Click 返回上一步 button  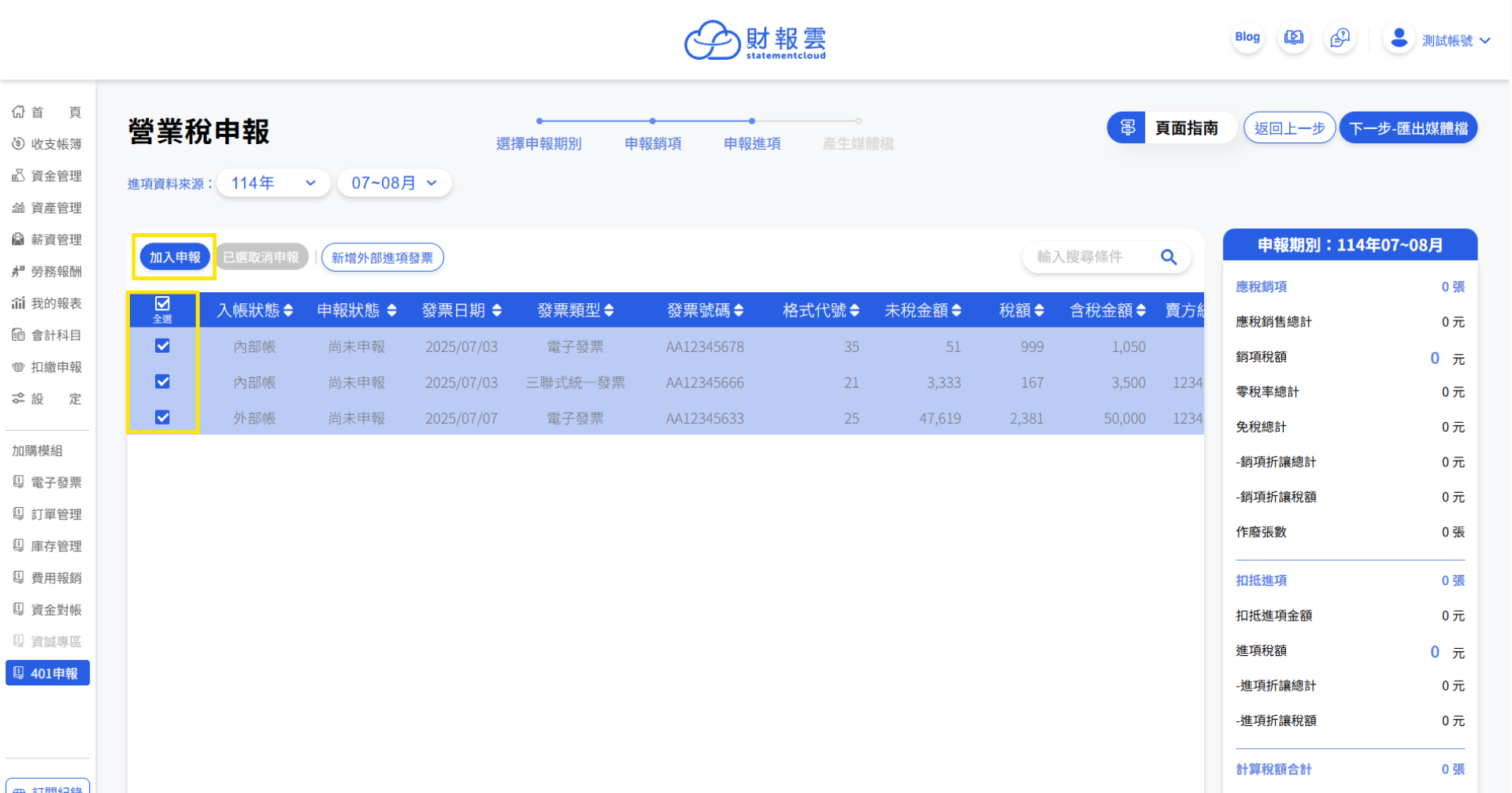1289,128
